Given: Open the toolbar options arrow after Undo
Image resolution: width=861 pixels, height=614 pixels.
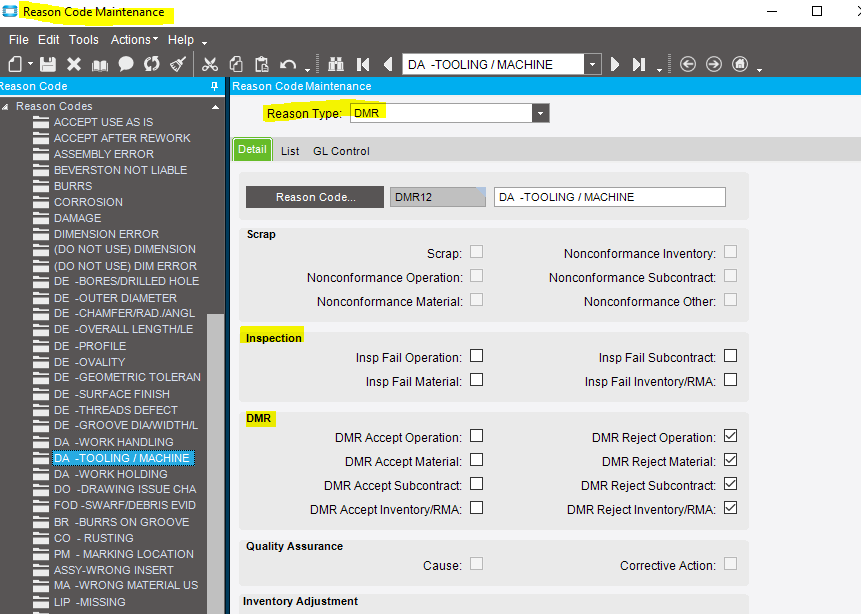Looking at the screenshot, I should [x=307, y=69].
